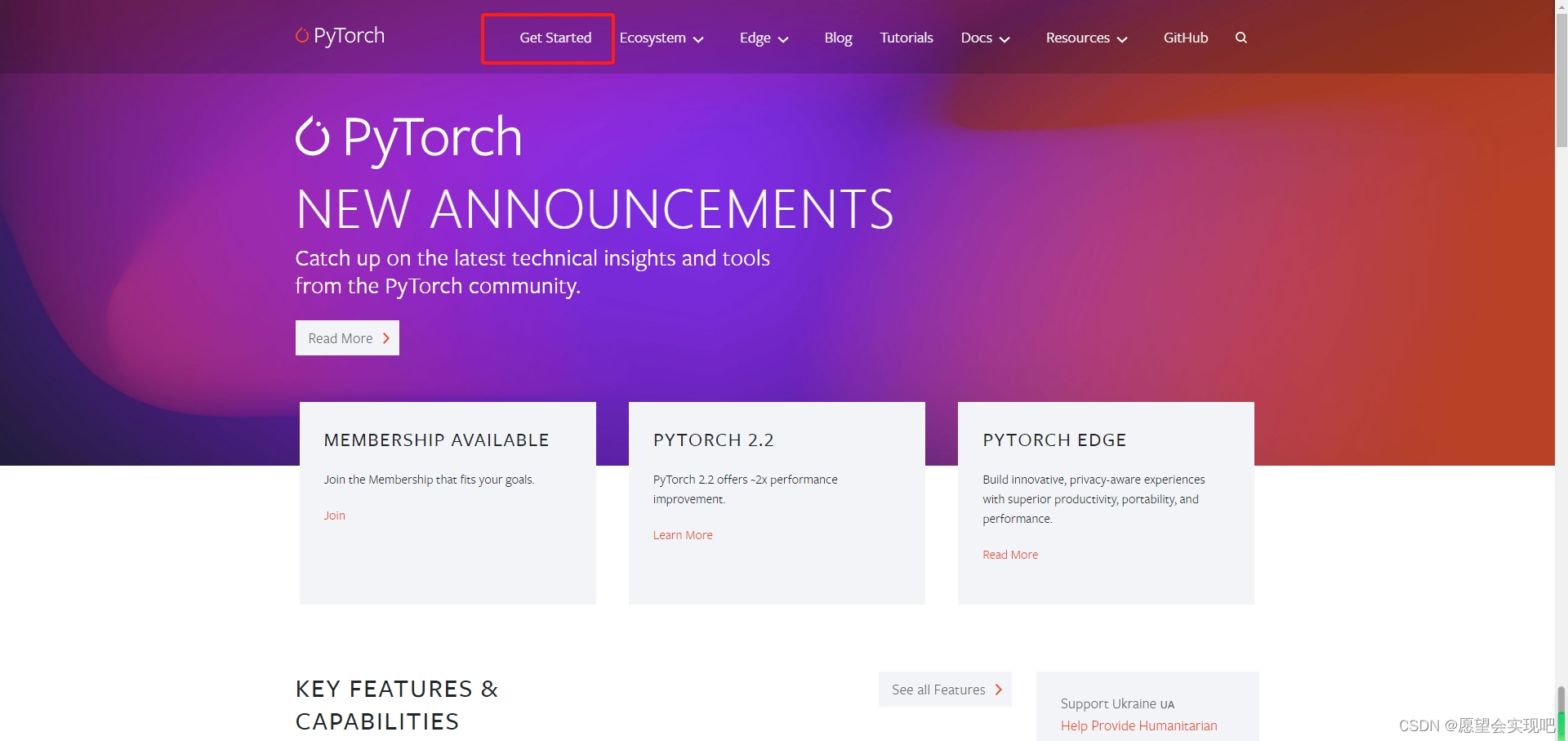
Task: Expand the Resources dropdown
Action: click(1122, 38)
